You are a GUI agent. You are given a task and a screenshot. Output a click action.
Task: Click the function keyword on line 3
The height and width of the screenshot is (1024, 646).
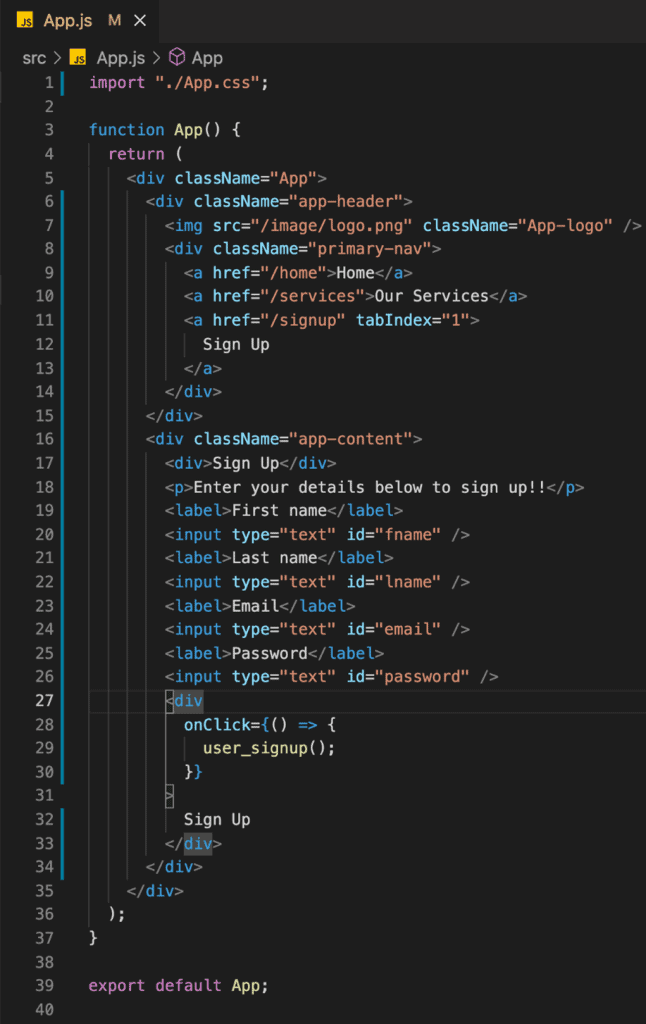pos(127,130)
